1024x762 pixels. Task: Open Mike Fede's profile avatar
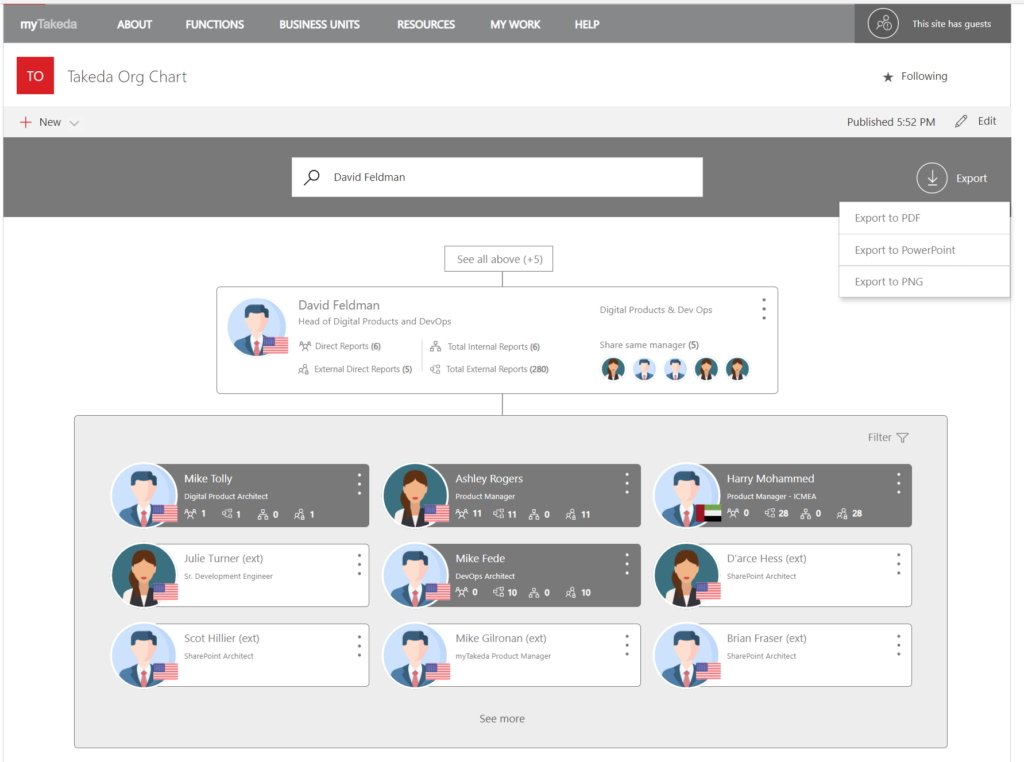(415, 576)
